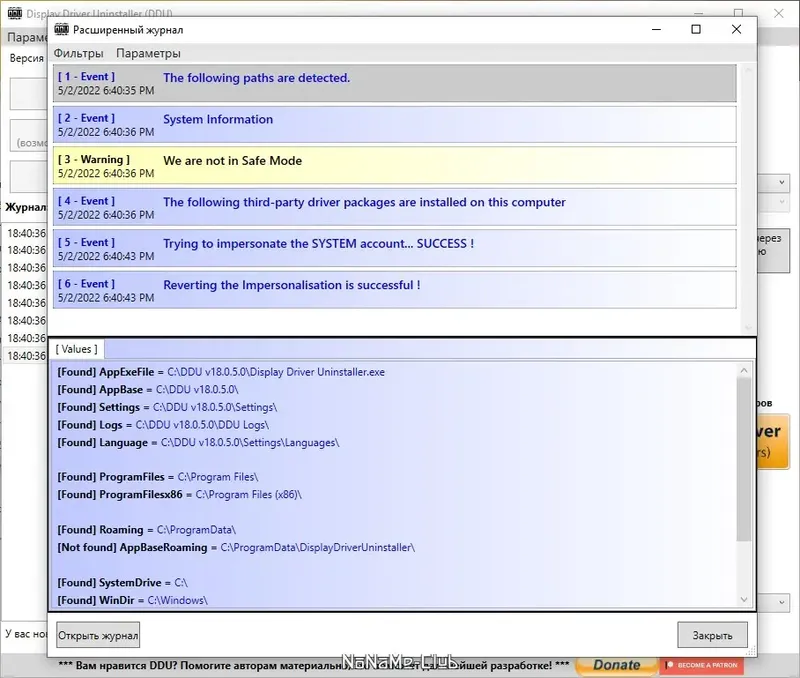Select warning 3 'We are not in Safe Mode'
The width and height of the screenshot is (800, 678).
(x=394, y=166)
